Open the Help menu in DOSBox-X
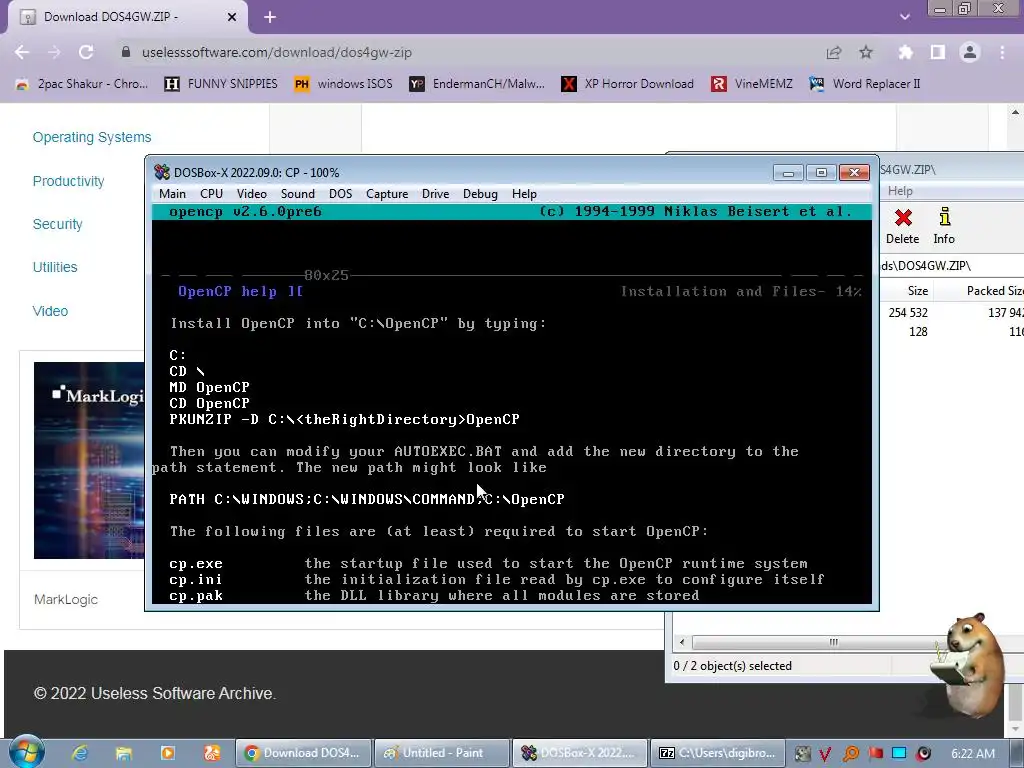The image size is (1024, 768). [524, 194]
